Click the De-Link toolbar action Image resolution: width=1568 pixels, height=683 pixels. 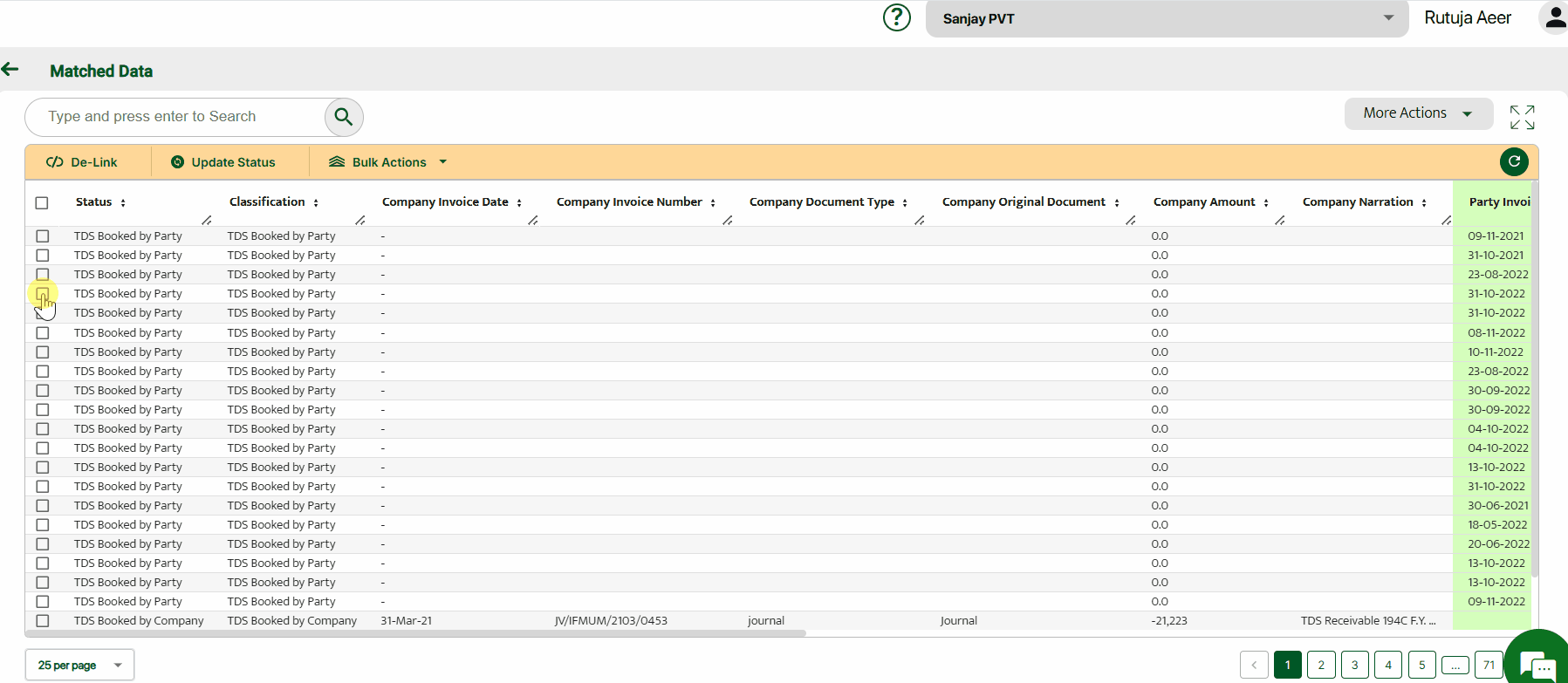pyautogui.click(x=82, y=162)
